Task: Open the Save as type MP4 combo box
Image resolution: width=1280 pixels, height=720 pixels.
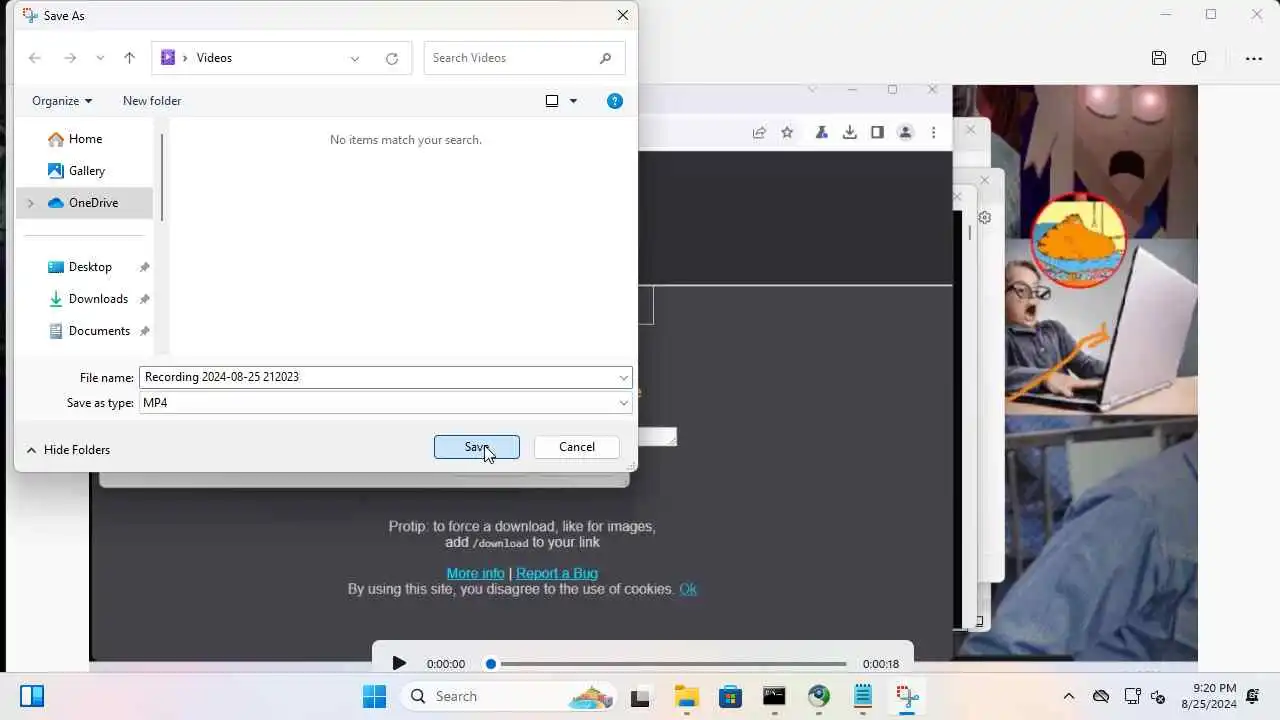Action: pos(385,403)
